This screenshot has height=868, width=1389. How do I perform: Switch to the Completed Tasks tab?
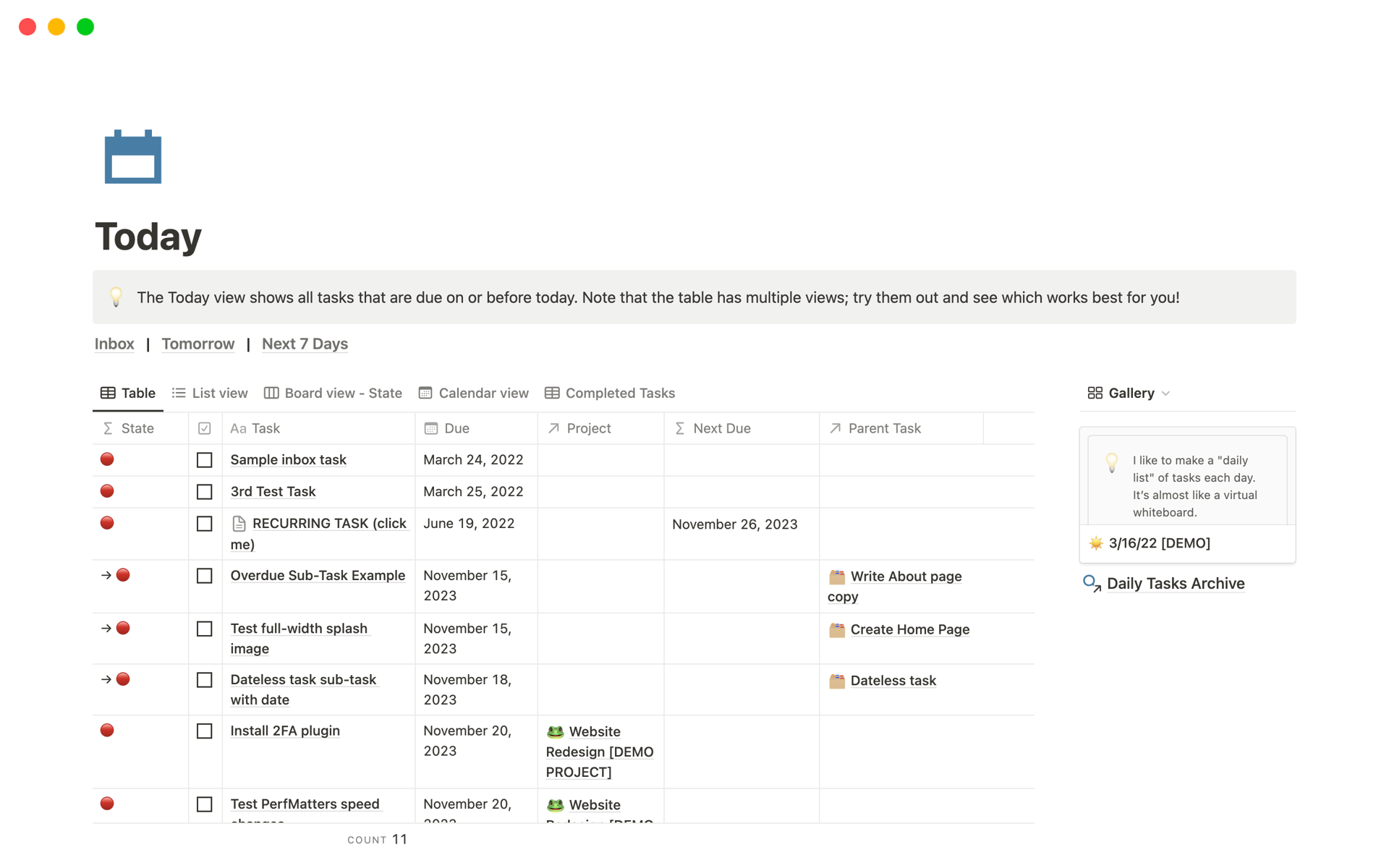(619, 393)
